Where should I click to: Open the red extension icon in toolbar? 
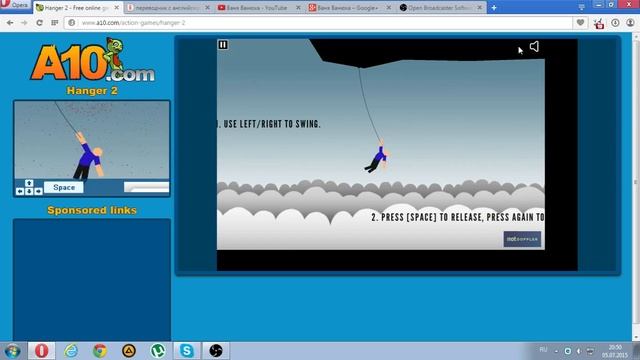[599, 24]
